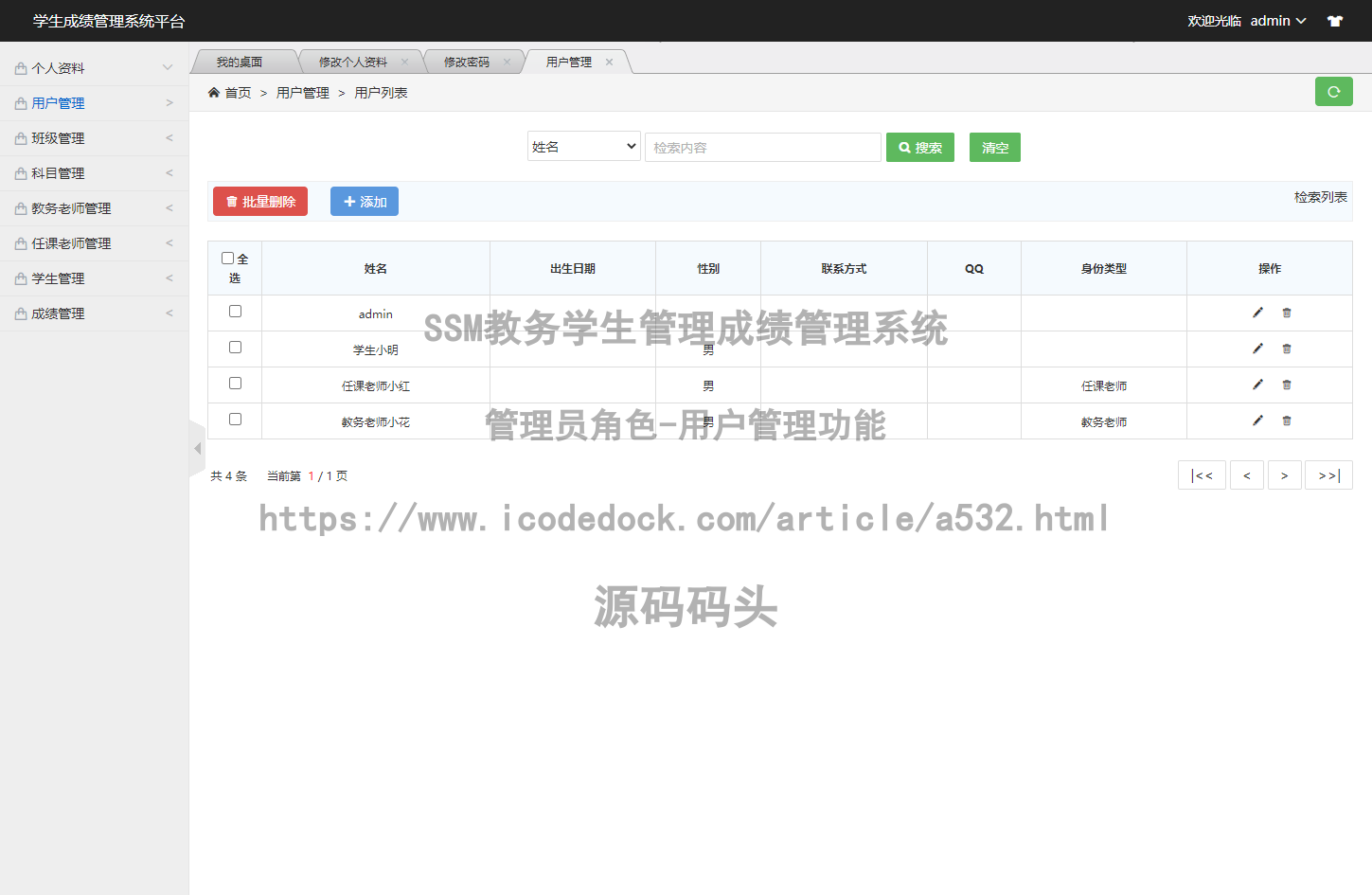The image size is (1372, 895).
Task: Click the home icon 首页 breadcrumb
Action: [230, 93]
